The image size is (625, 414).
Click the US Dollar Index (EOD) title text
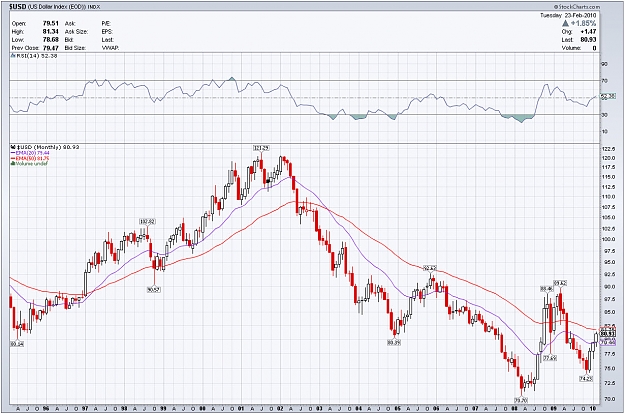[57, 7]
